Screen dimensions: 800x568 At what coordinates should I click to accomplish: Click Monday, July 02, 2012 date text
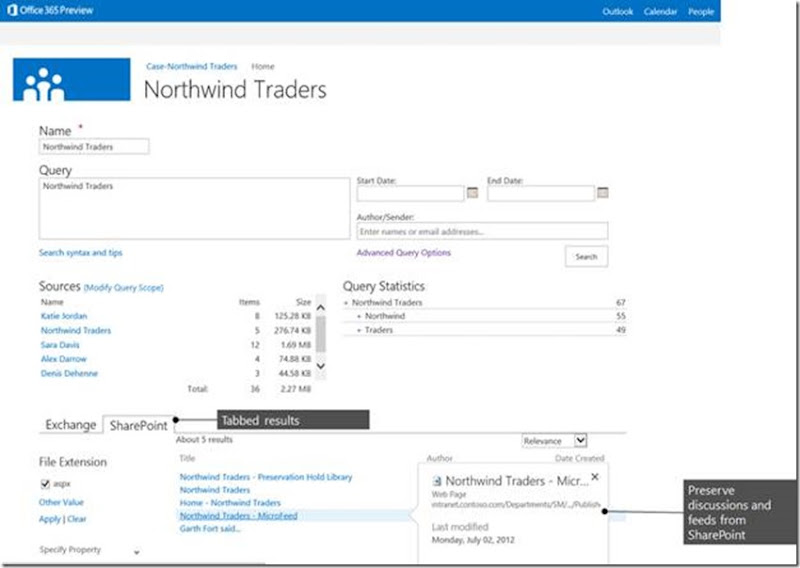[x=473, y=540]
